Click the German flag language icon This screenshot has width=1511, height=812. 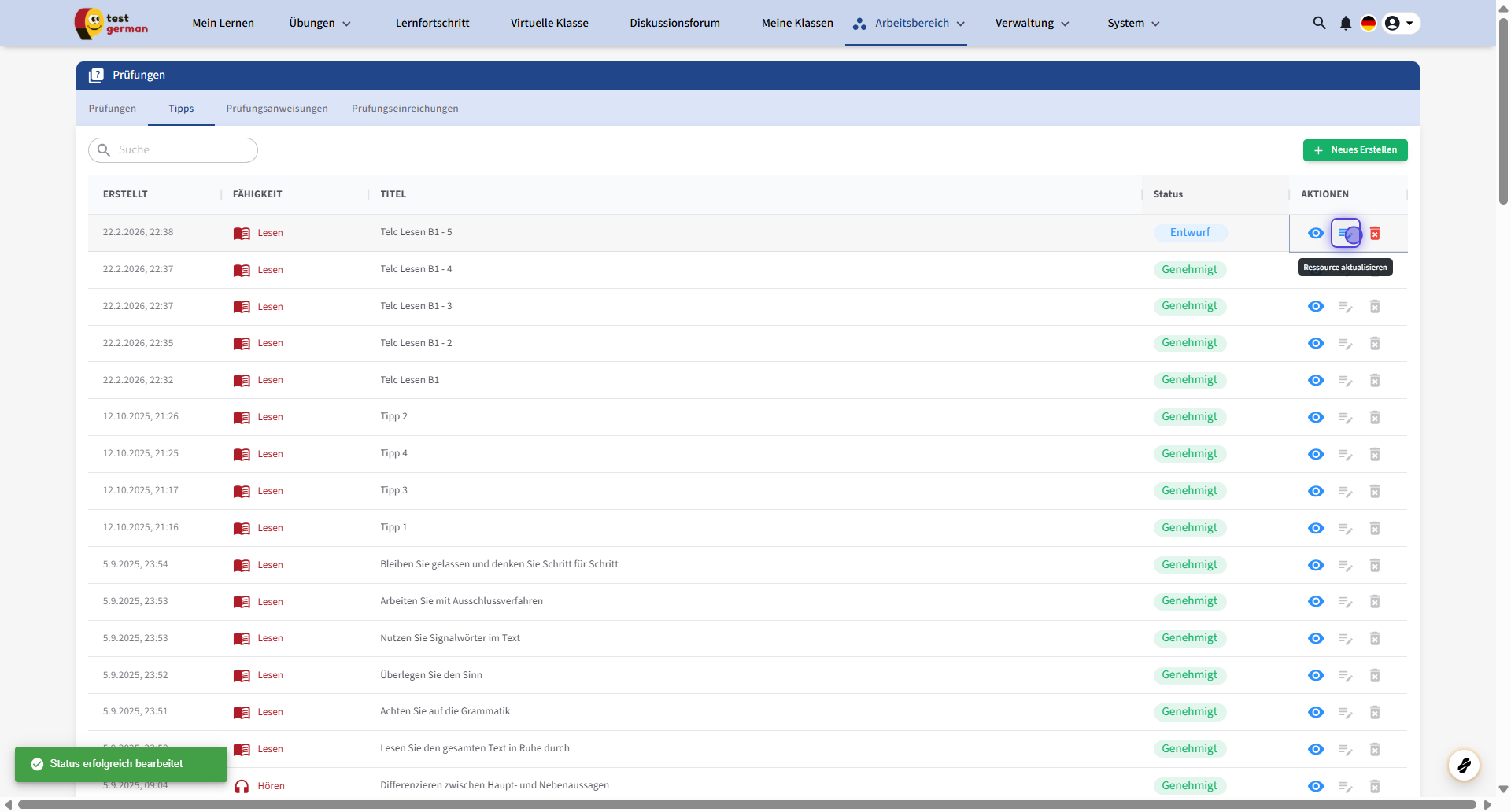1369,24
